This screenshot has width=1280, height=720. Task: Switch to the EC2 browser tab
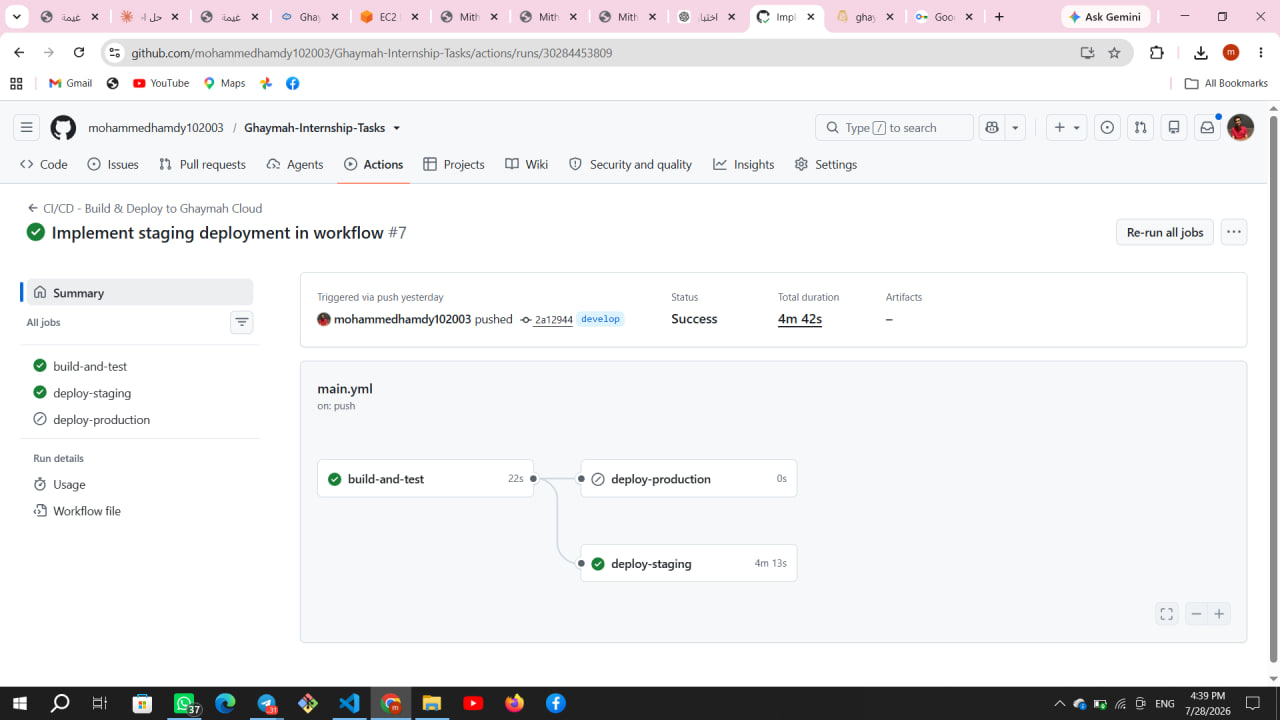click(390, 17)
